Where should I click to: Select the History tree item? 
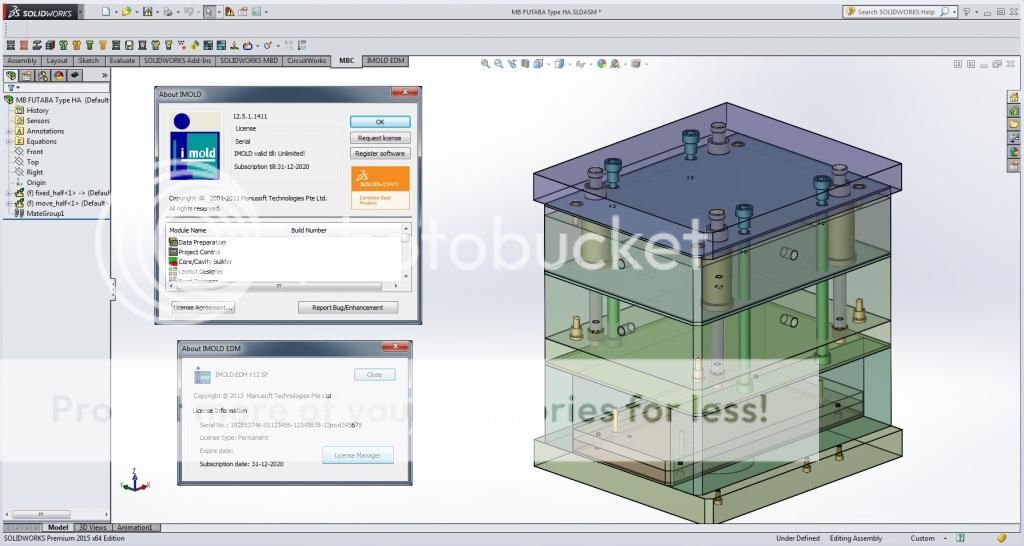37,110
